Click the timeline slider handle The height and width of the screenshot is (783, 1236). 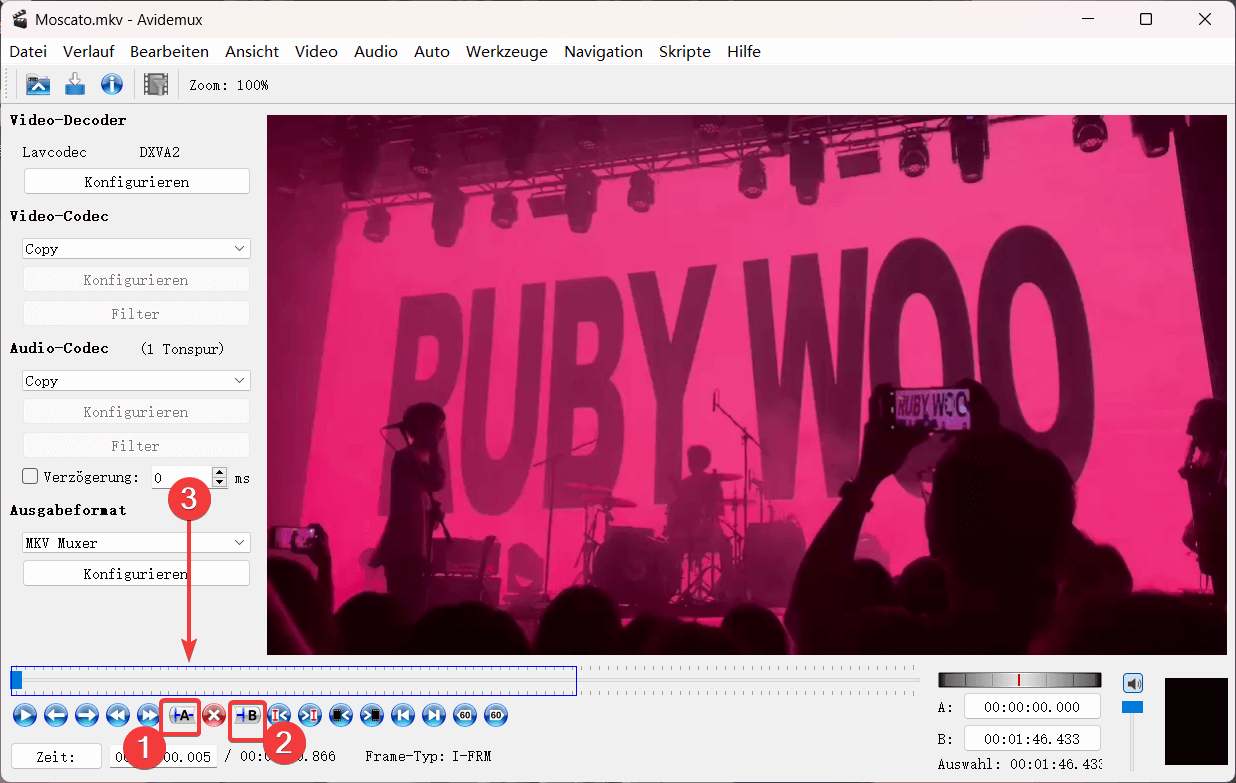16,679
